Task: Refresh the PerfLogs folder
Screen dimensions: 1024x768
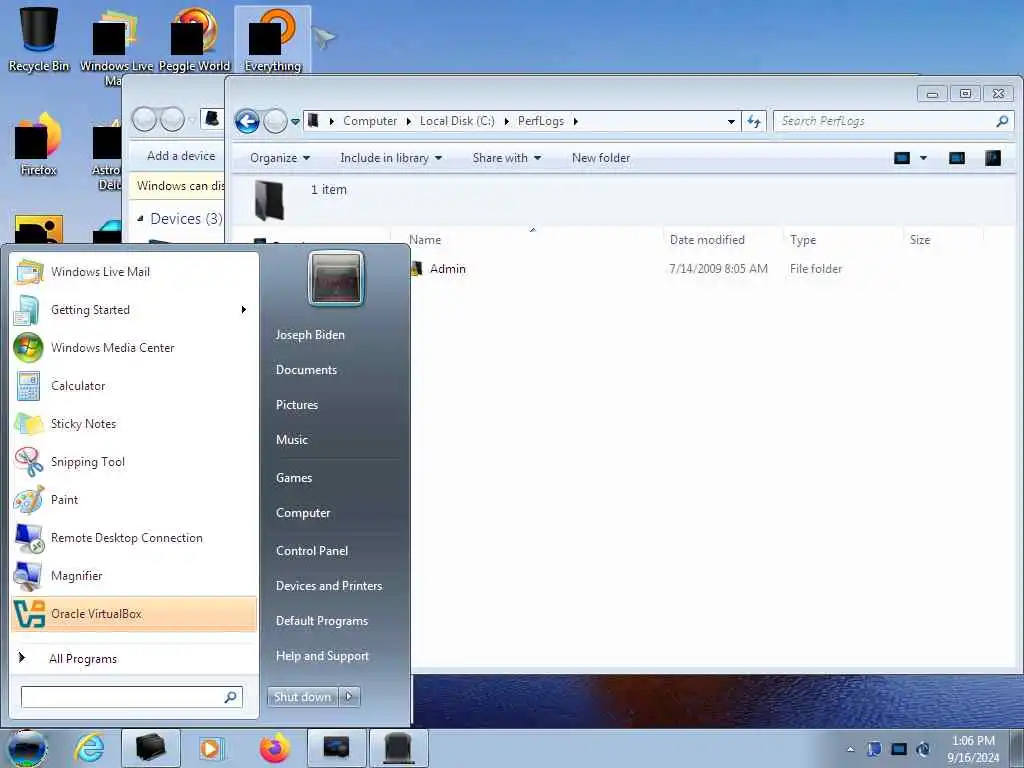Action: (754, 121)
